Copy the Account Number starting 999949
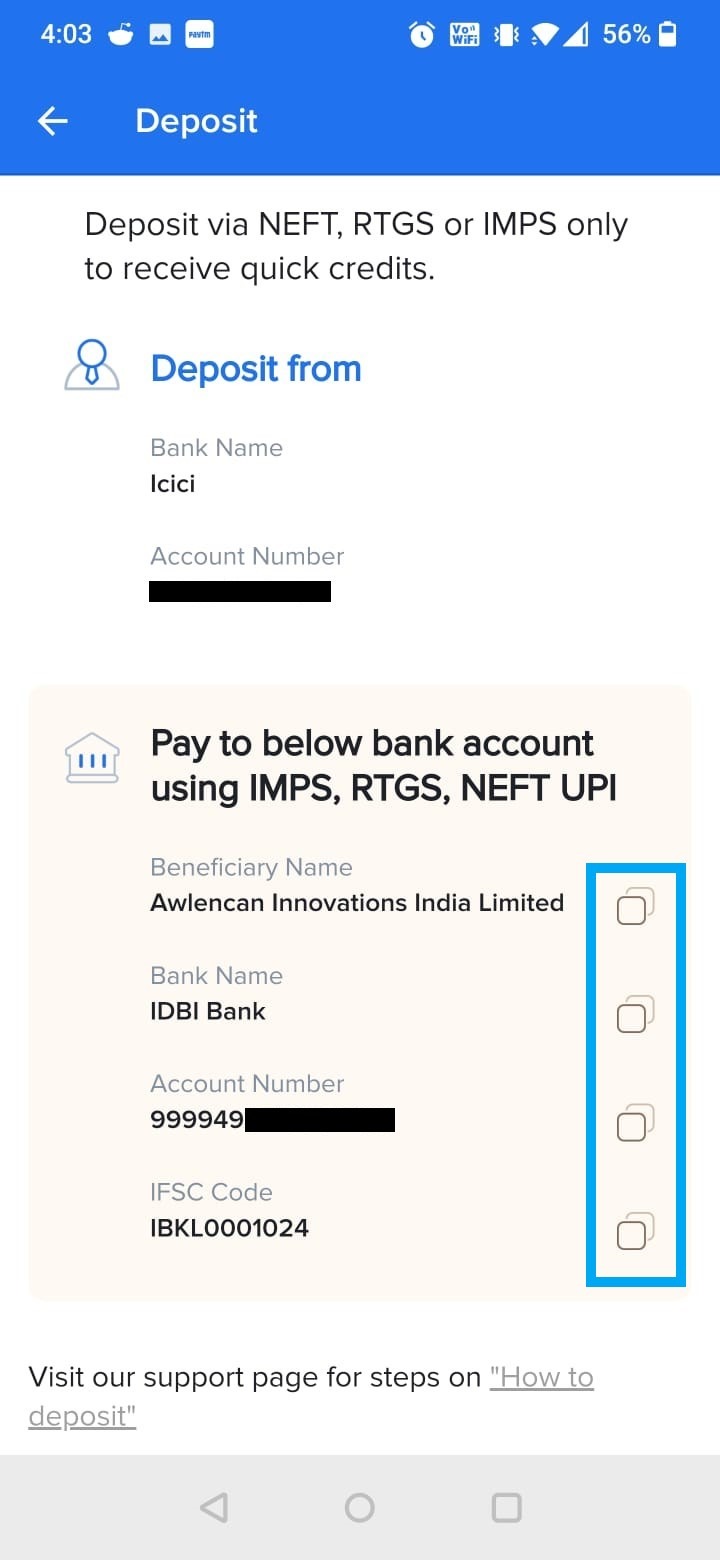 tap(633, 1124)
